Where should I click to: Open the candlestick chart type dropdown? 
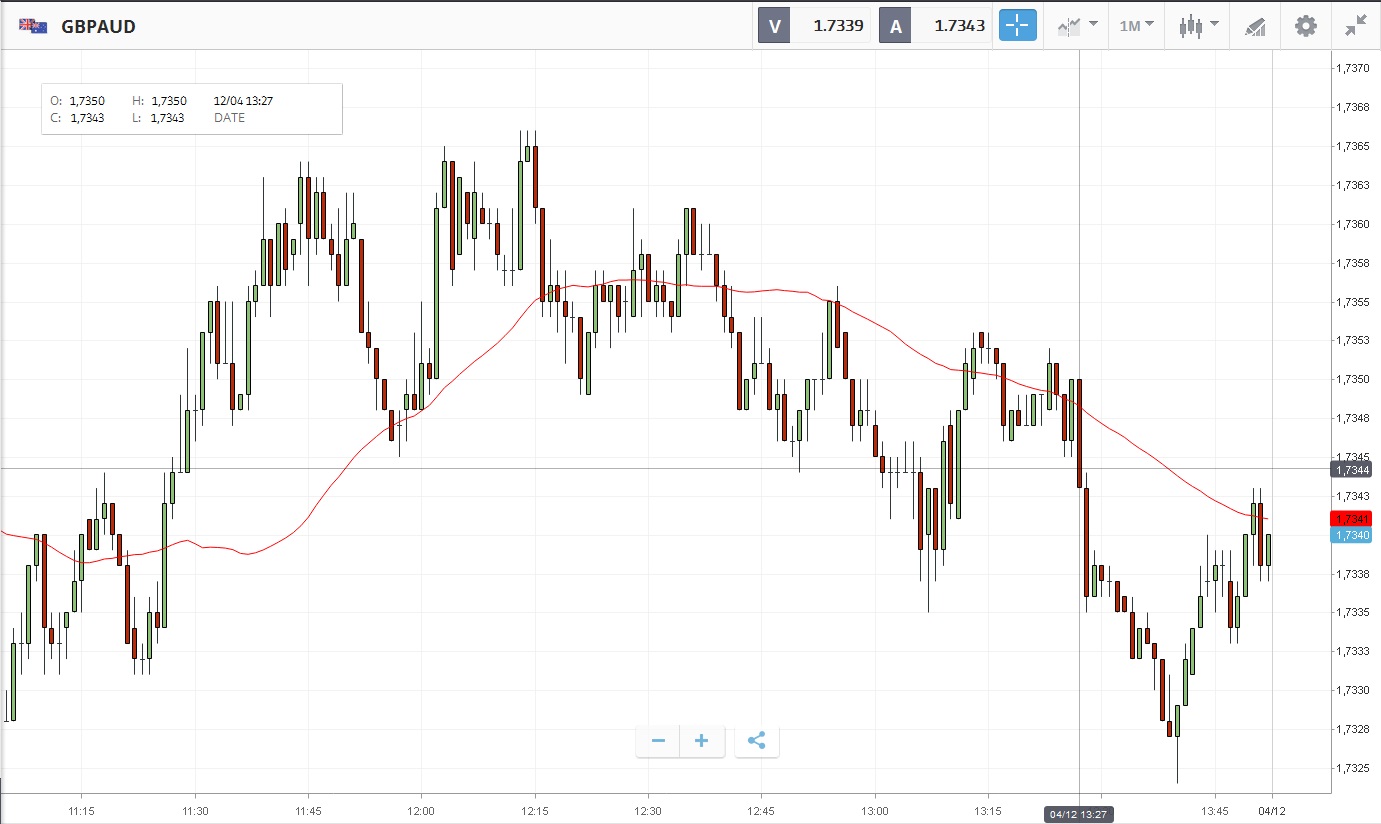[x=1198, y=26]
